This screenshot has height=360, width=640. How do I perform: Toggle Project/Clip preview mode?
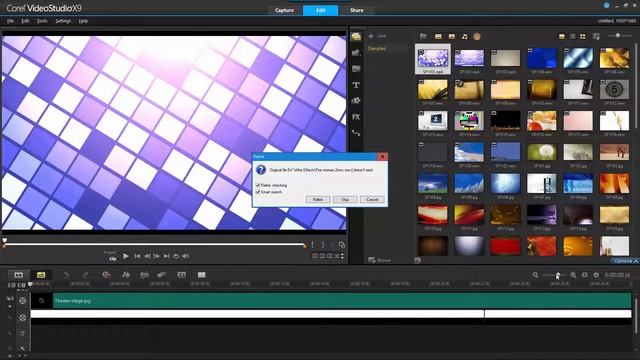[111, 256]
